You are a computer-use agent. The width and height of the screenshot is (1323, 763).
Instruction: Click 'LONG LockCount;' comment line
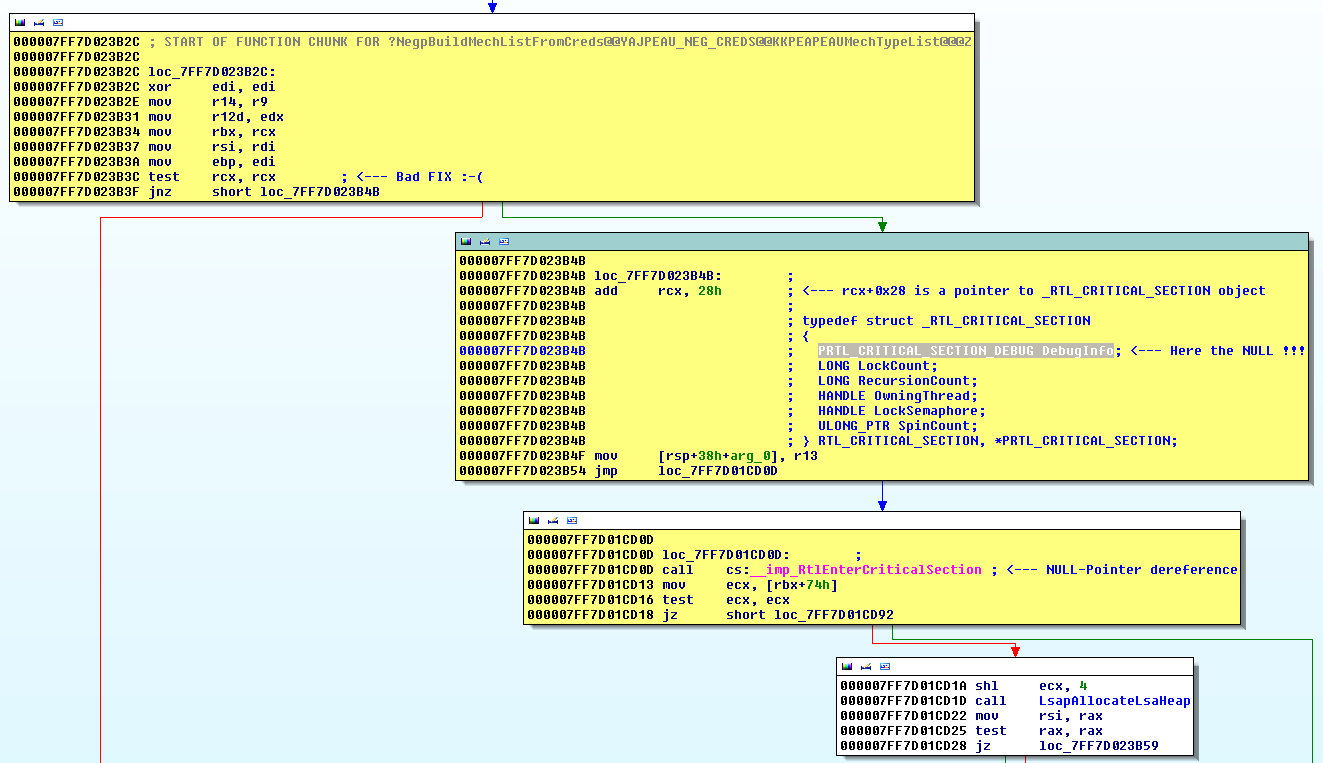(x=878, y=366)
